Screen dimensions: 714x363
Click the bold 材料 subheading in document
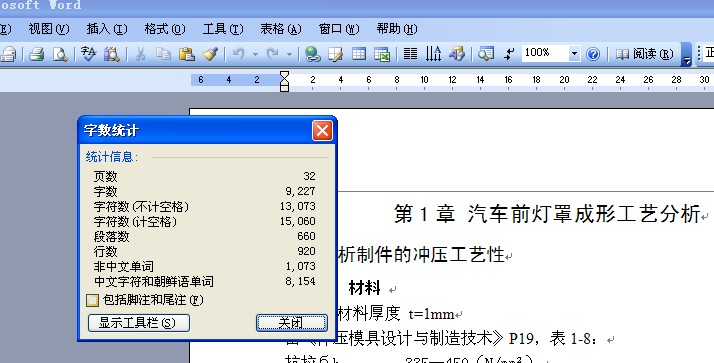pos(364,288)
